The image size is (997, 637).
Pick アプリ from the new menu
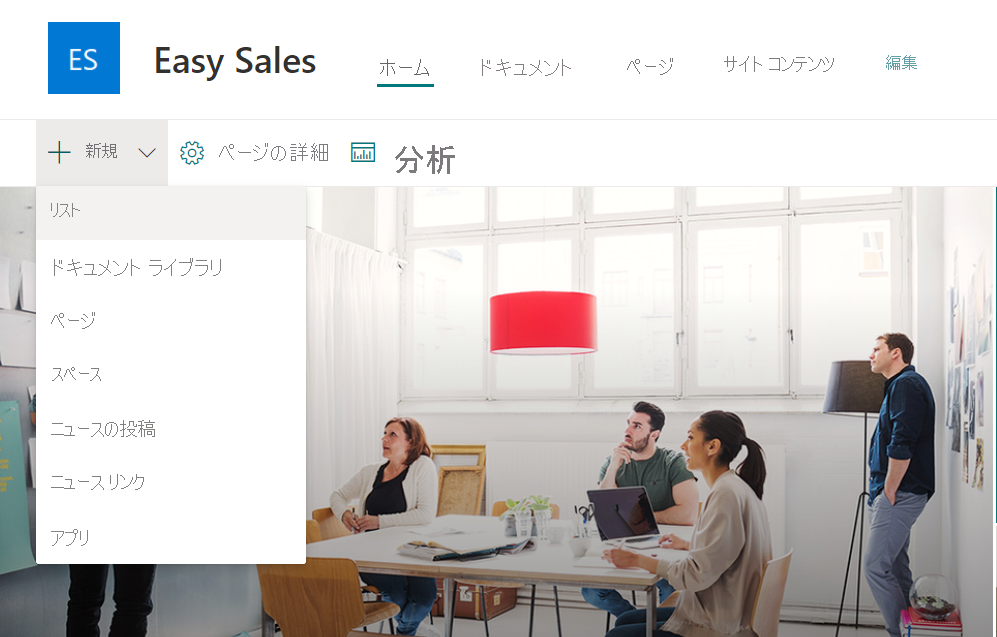click(171, 537)
